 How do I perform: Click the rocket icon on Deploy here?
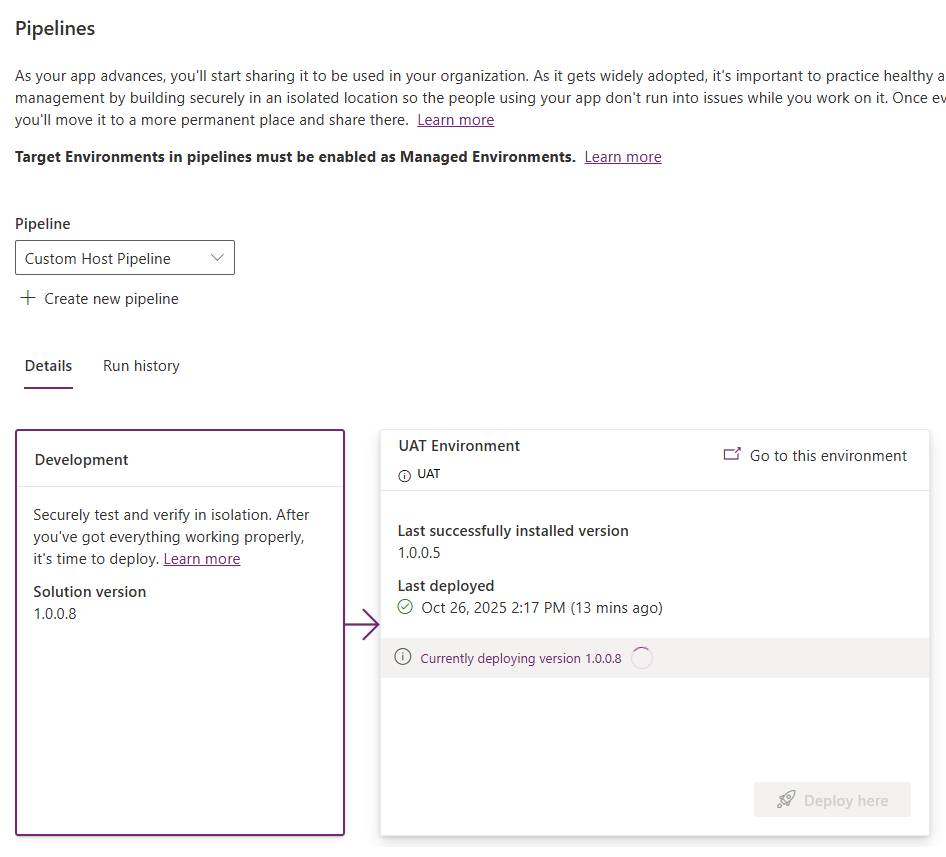pyautogui.click(x=786, y=800)
